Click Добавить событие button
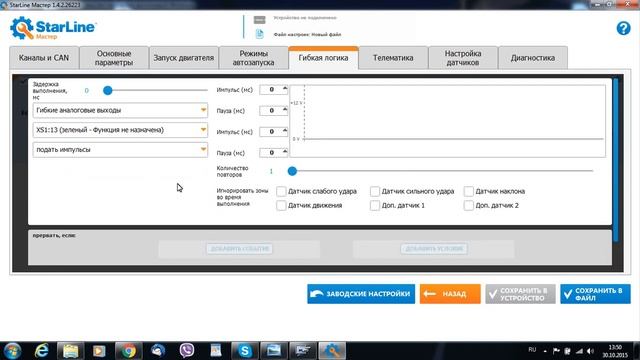 coord(239,249)
